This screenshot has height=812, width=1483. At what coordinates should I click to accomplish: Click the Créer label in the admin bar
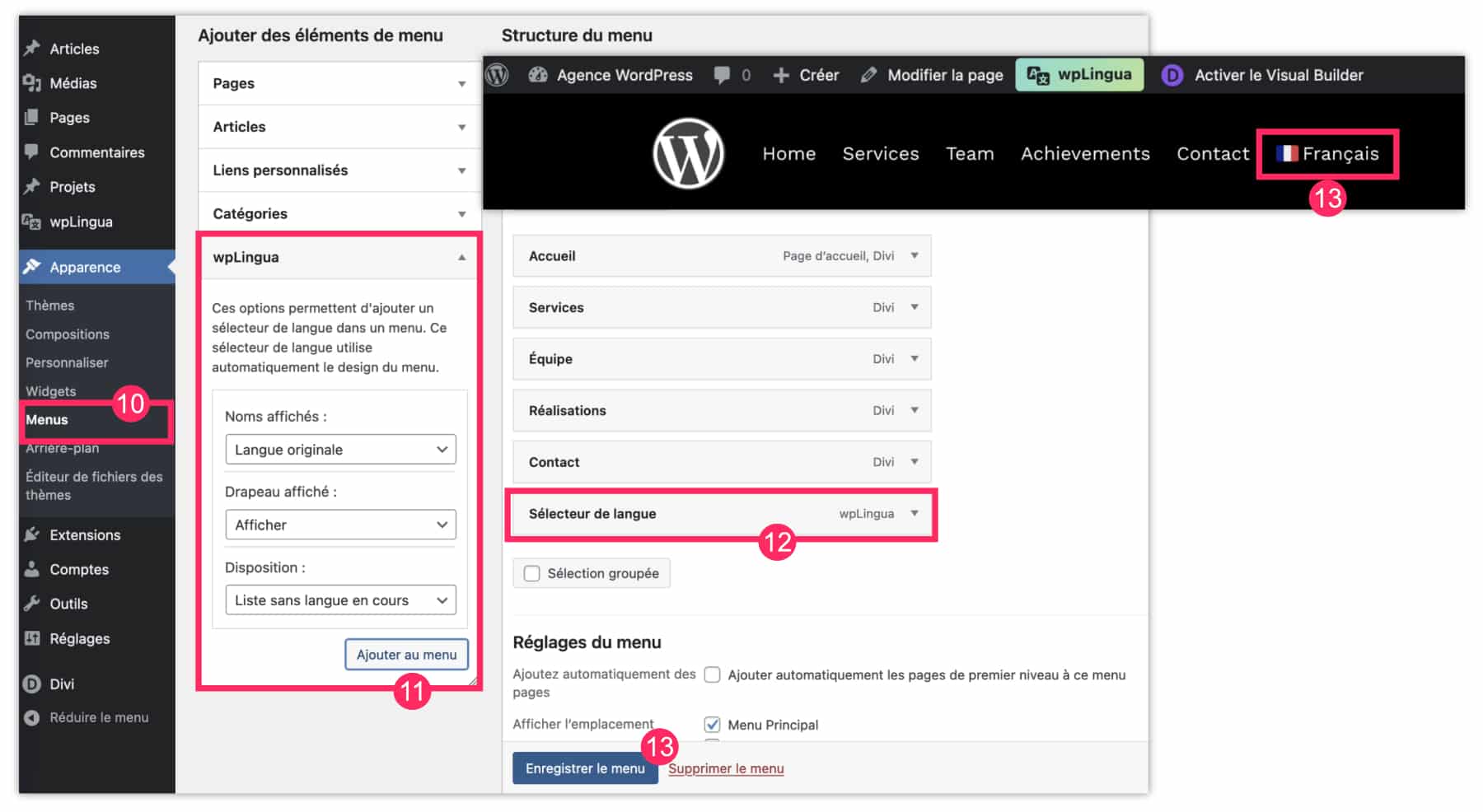point(819,76)
